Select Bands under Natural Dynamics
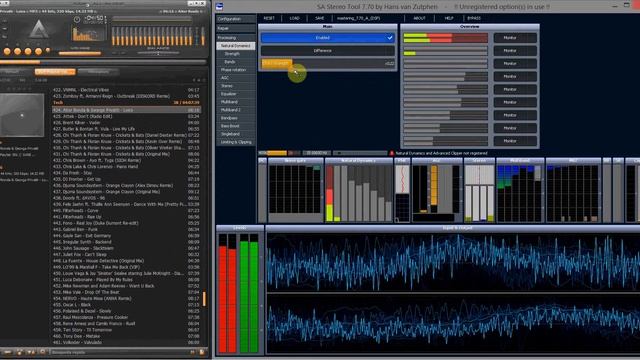The image size is (640, 360). pos(236,62)
